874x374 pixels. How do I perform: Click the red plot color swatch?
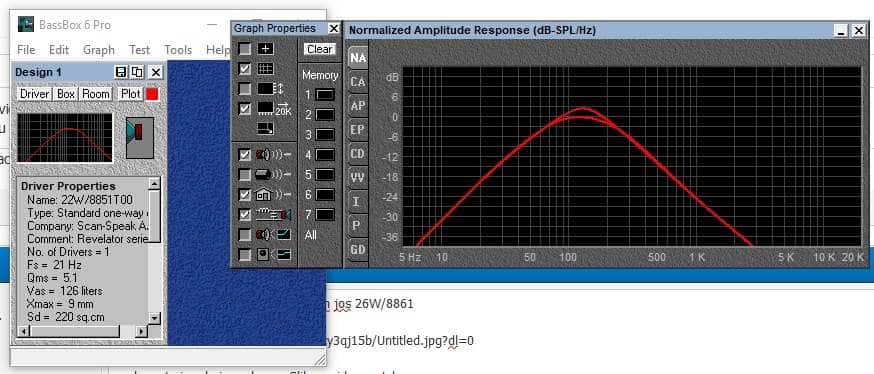[x=152, y=94]
